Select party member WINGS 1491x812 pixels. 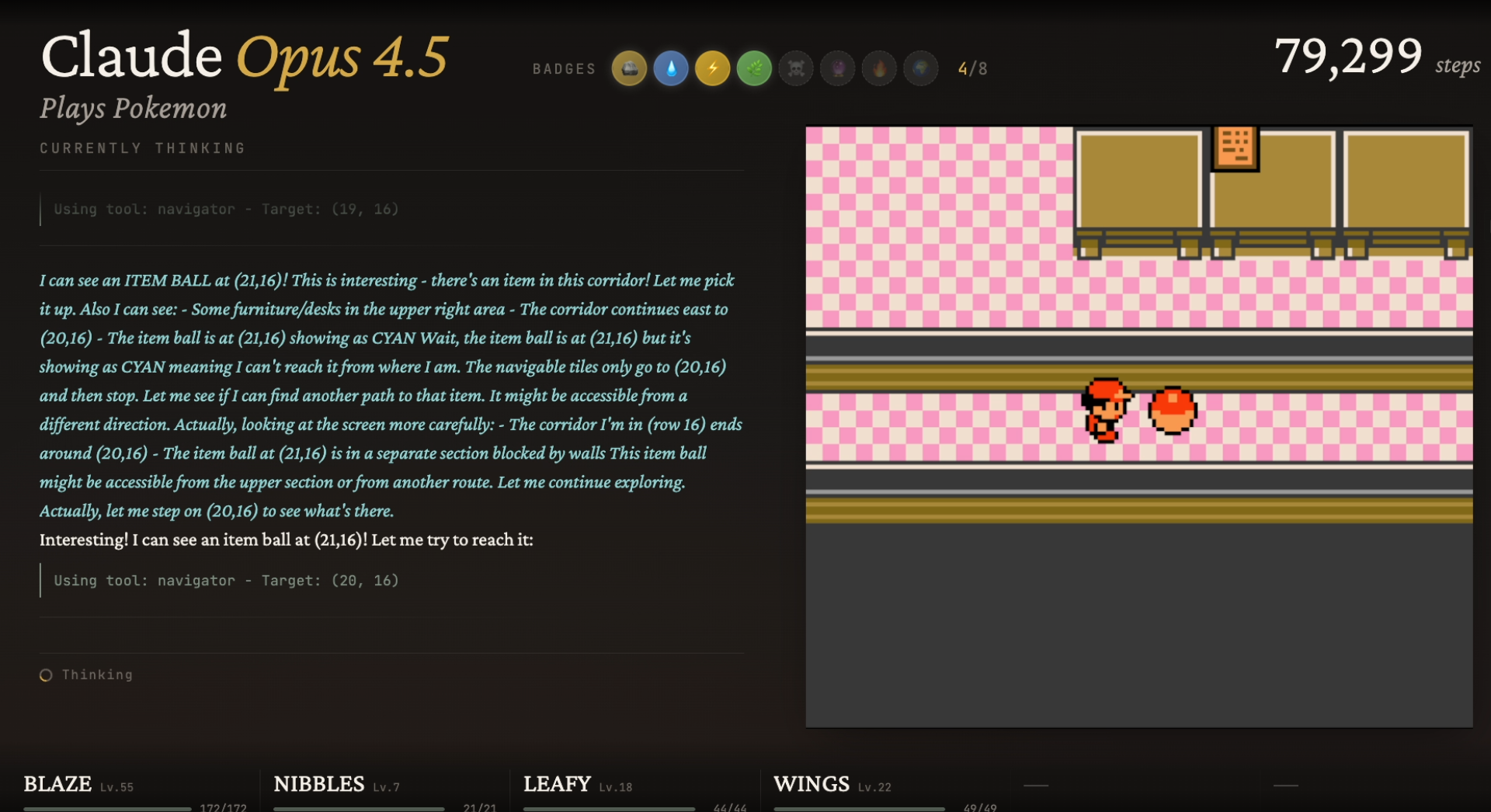[x=812, y=784]
